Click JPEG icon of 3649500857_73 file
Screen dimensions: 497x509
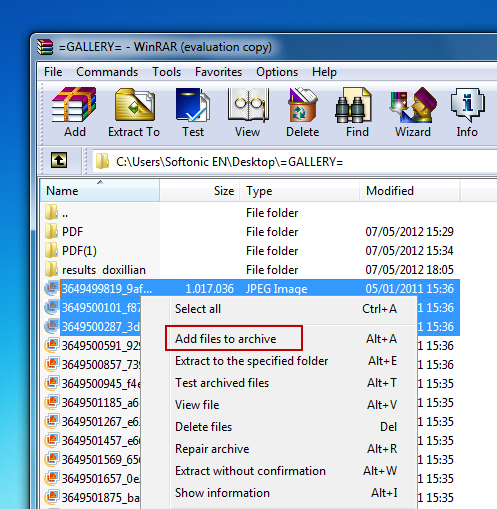click(x=52, y=364)
